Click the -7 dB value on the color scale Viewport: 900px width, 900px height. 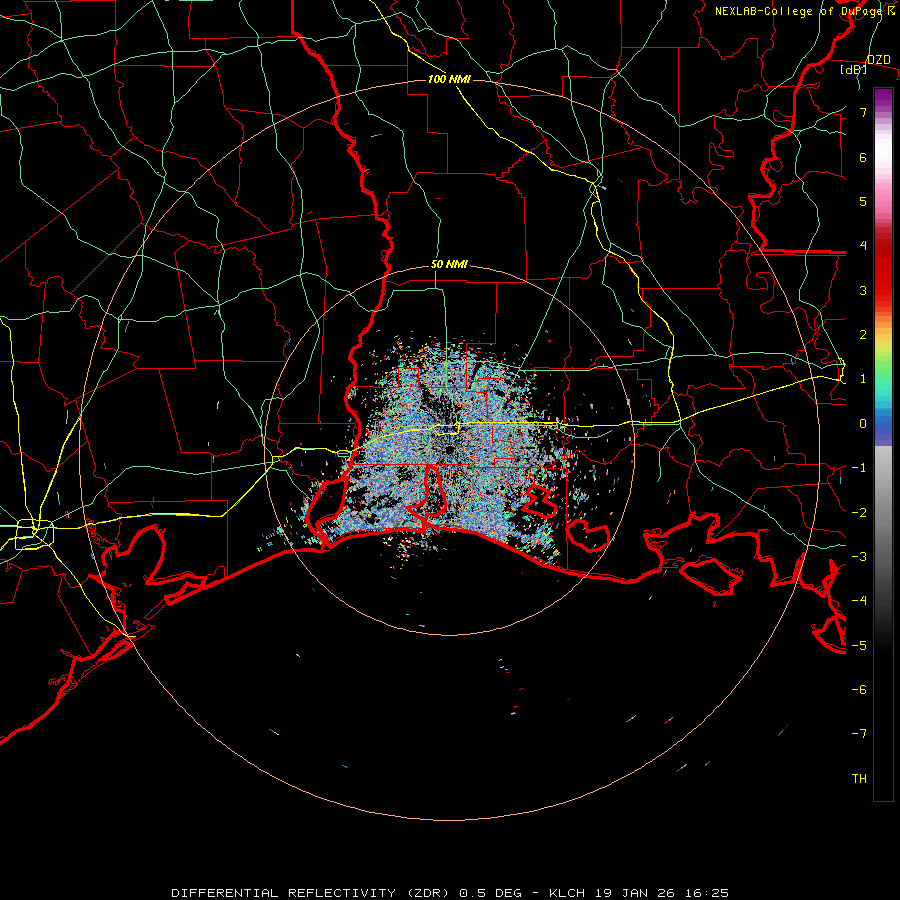pyautogui.click(x=859, y=734)
